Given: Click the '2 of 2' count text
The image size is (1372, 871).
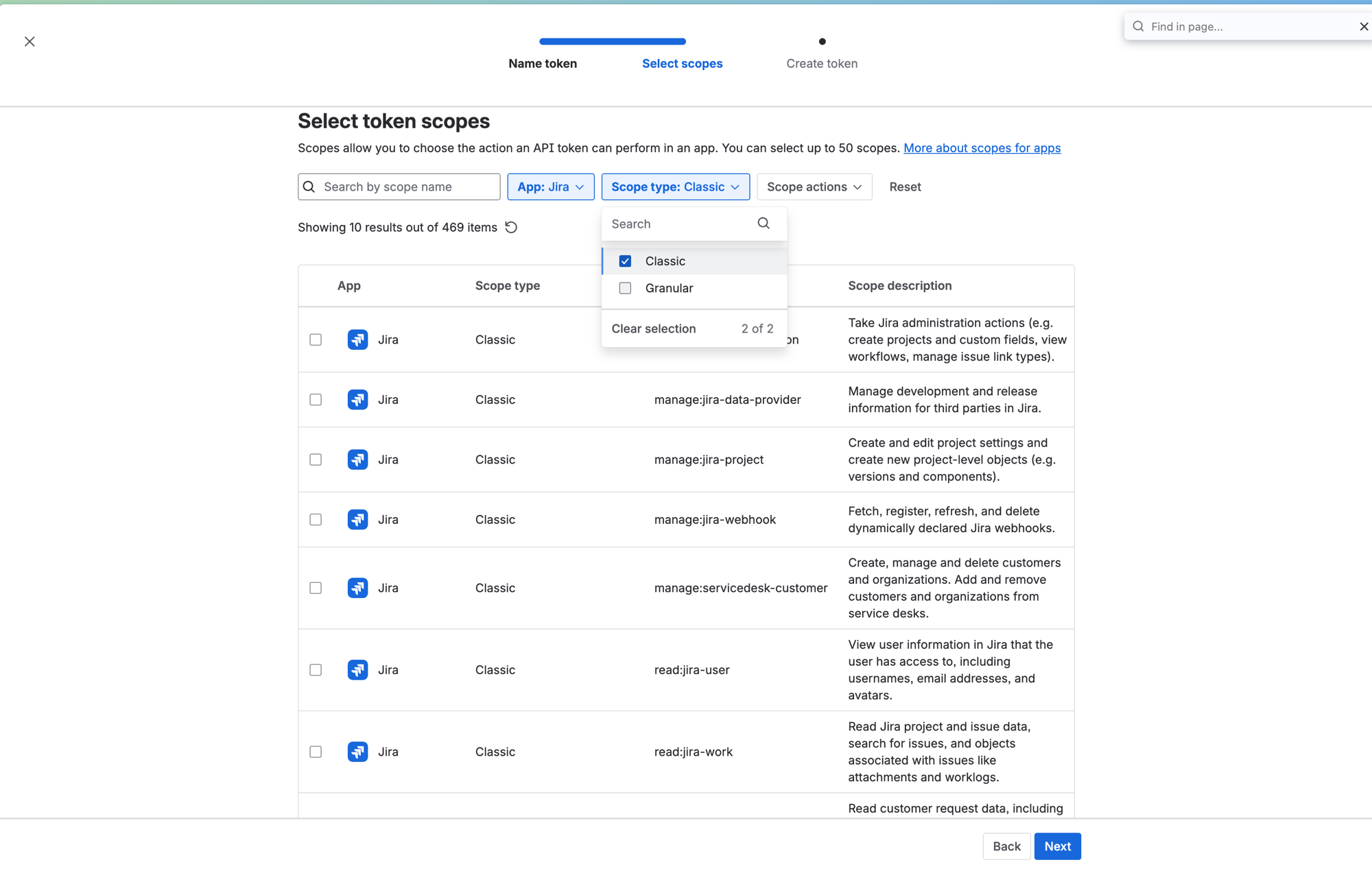Looking at the screenshot, I should pos(757,329).
